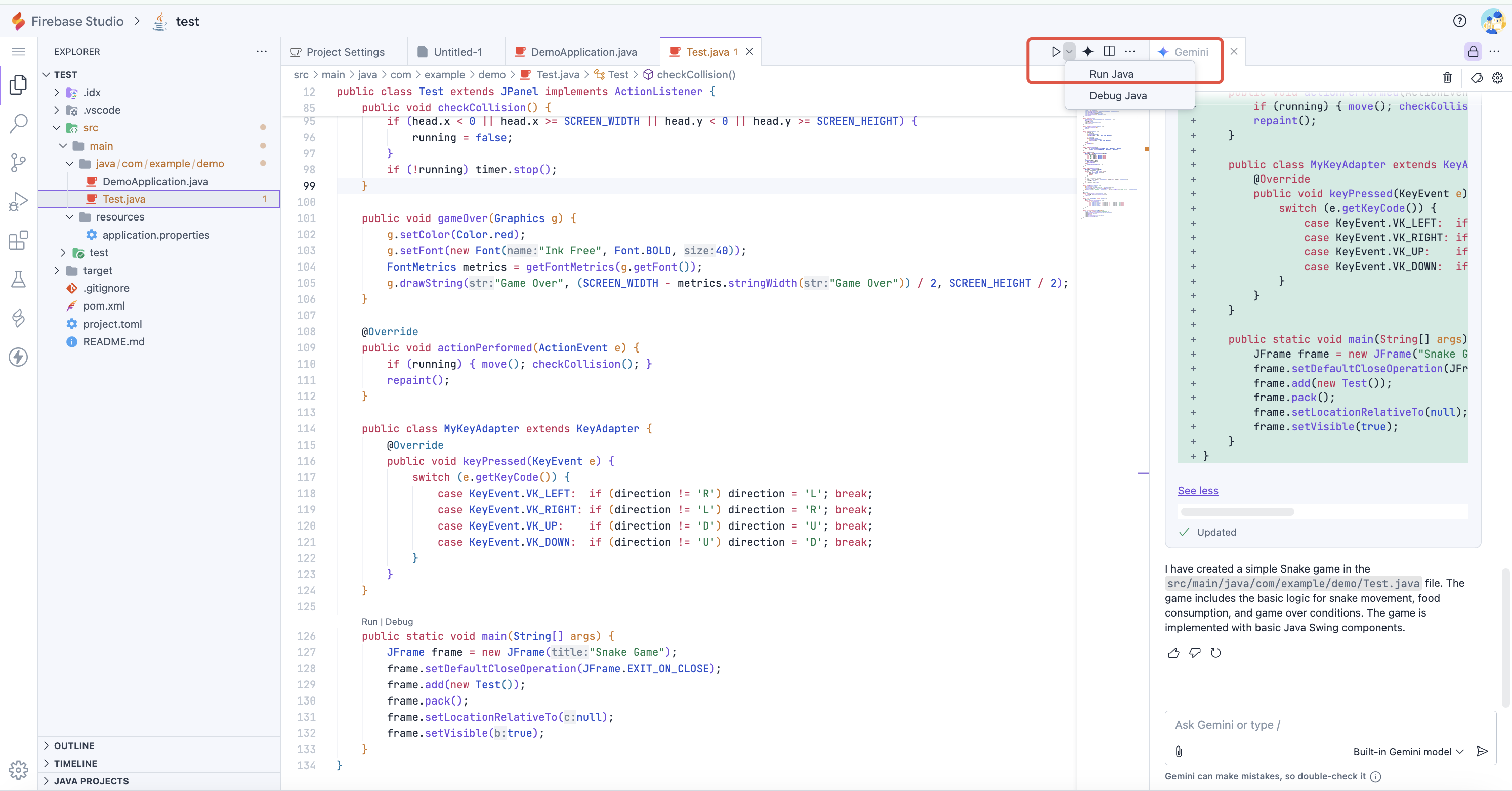Click the regenerate response icon
Viewport: 1512px width, 791px height.
click(1215, 653)
